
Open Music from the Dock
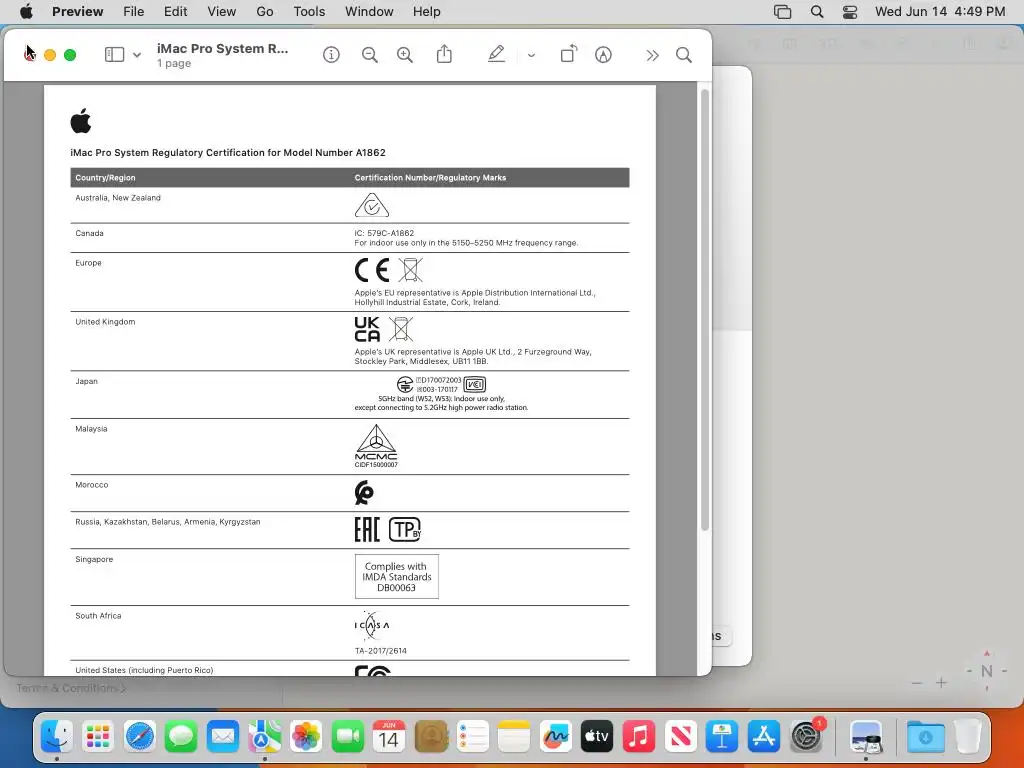(x=639, y=737)
